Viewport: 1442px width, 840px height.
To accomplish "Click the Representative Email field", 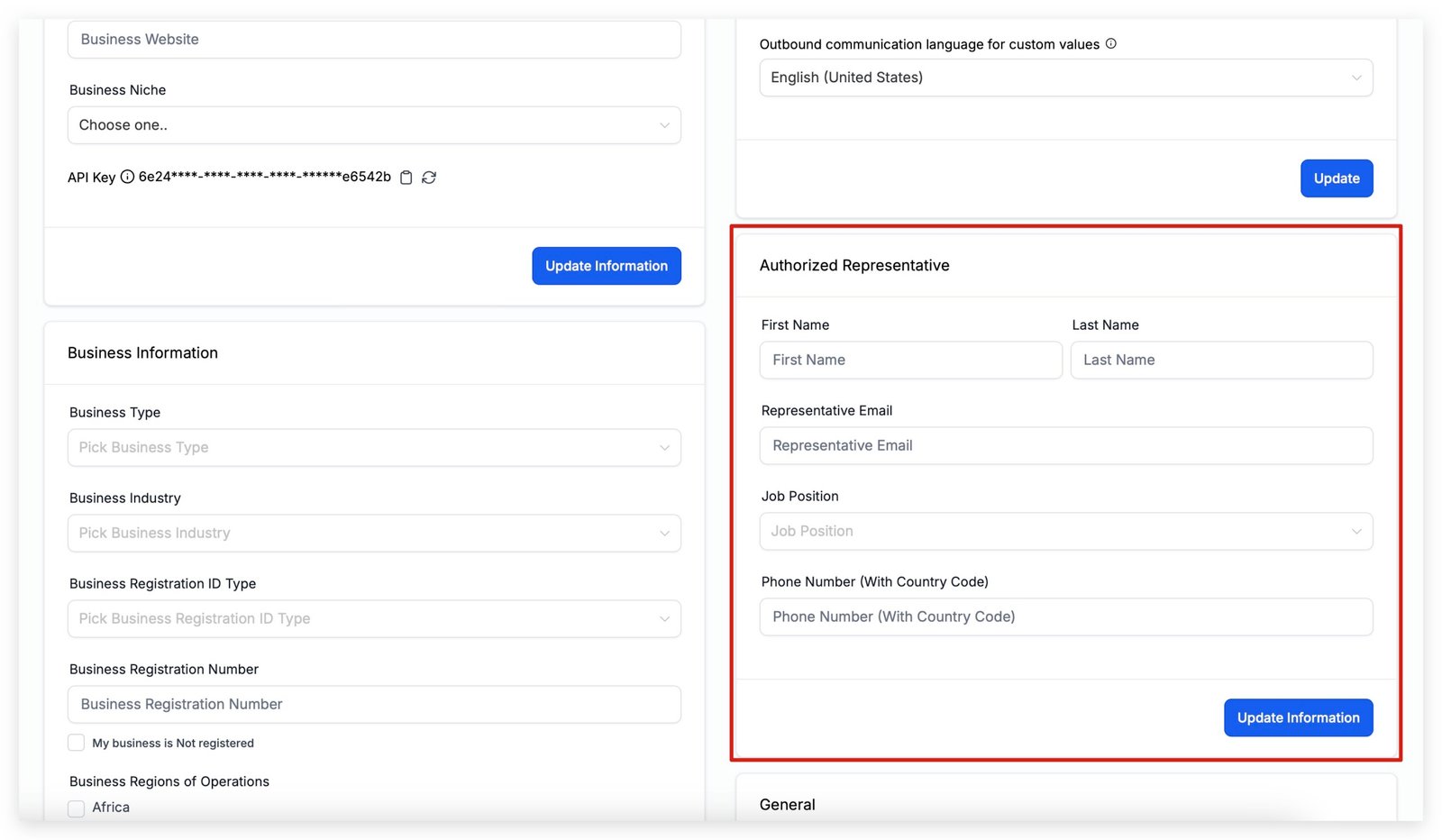I will click(x=1065, y=446).
